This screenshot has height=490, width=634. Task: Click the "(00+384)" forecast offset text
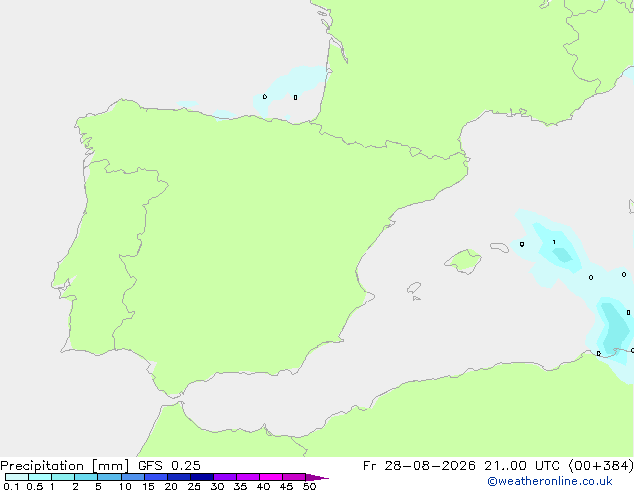(601, 466)
